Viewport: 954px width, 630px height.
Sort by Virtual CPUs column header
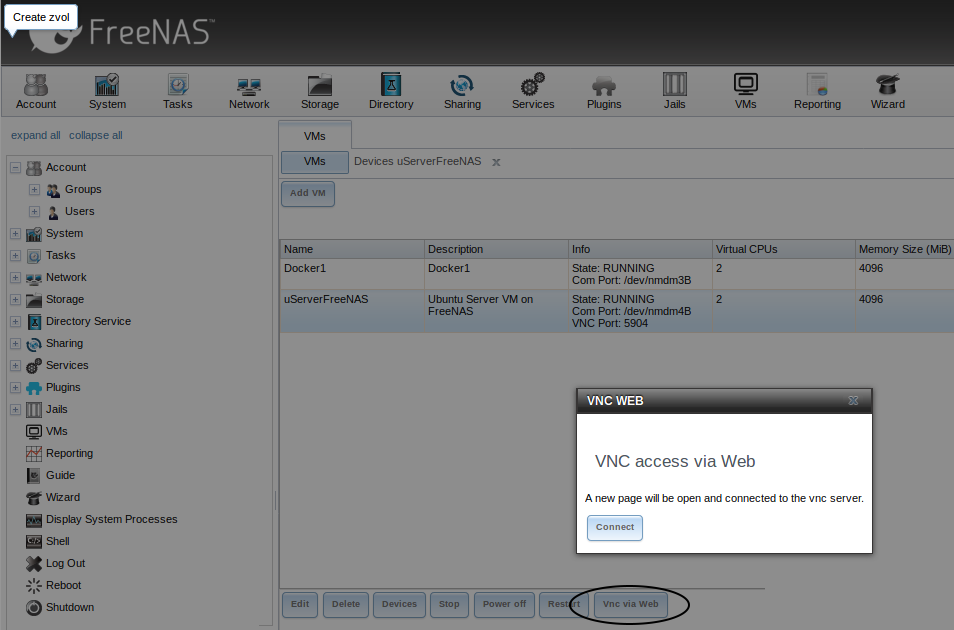pos(784,249)
